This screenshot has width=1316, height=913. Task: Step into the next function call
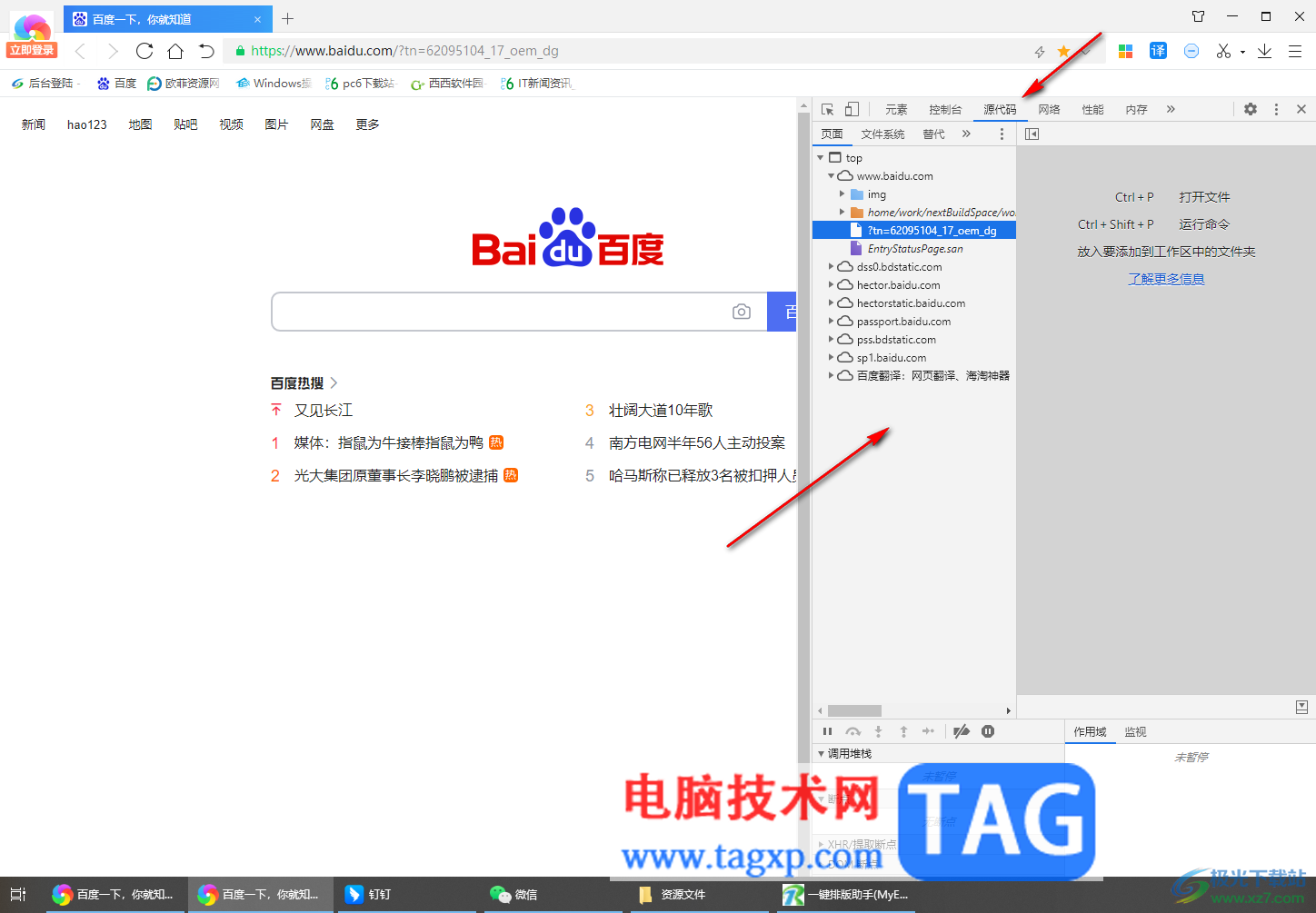click(878, 731)
